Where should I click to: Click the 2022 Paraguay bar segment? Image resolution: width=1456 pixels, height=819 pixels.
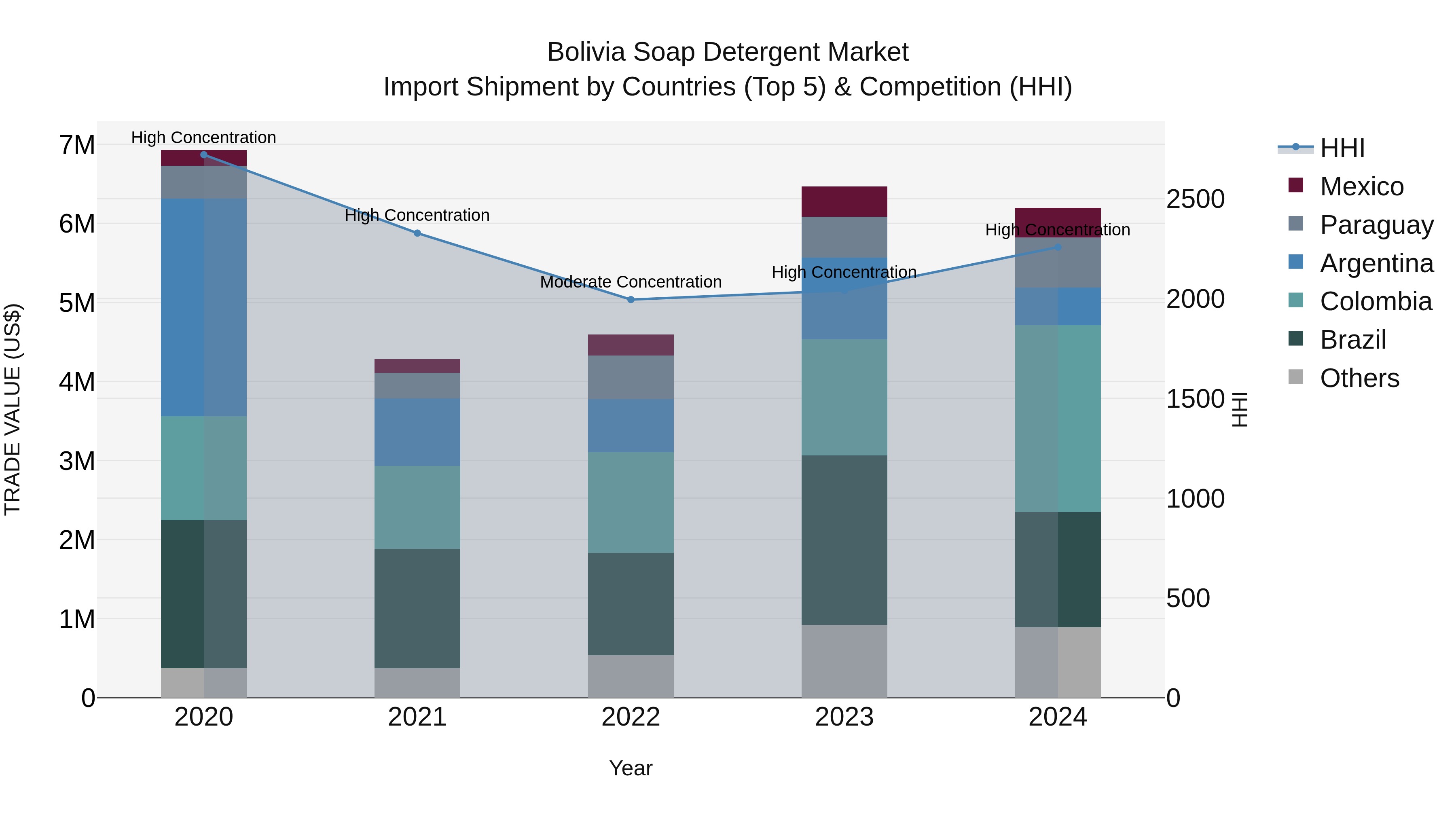(631, 378)
